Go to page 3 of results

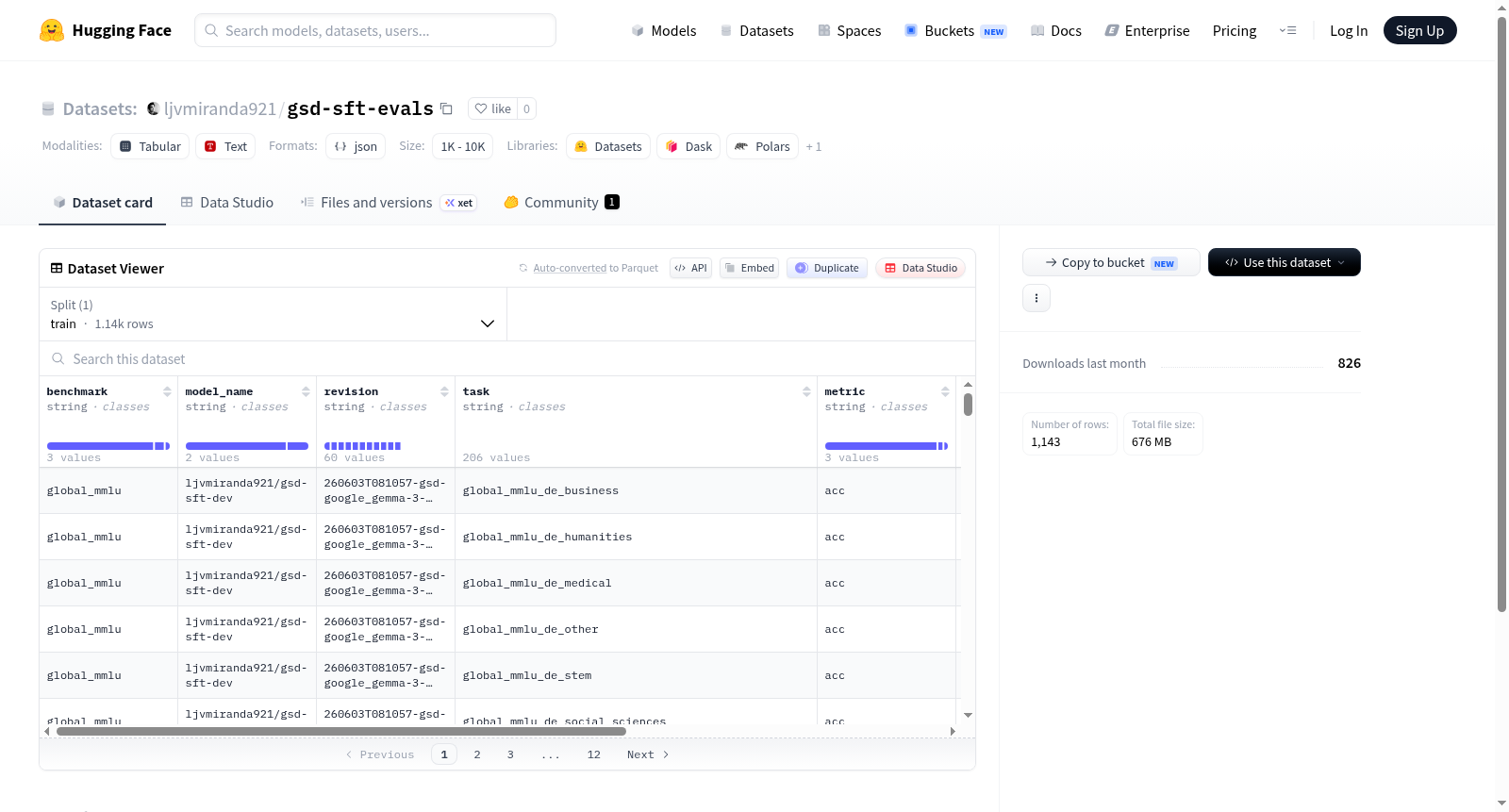(x=510, y=754)
